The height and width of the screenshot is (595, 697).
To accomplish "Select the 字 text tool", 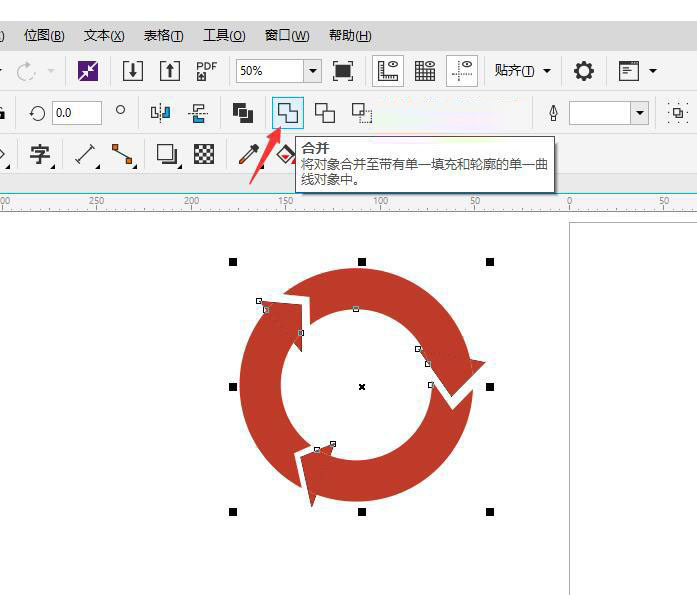I will pyautogui.click(x=40, y=155).
